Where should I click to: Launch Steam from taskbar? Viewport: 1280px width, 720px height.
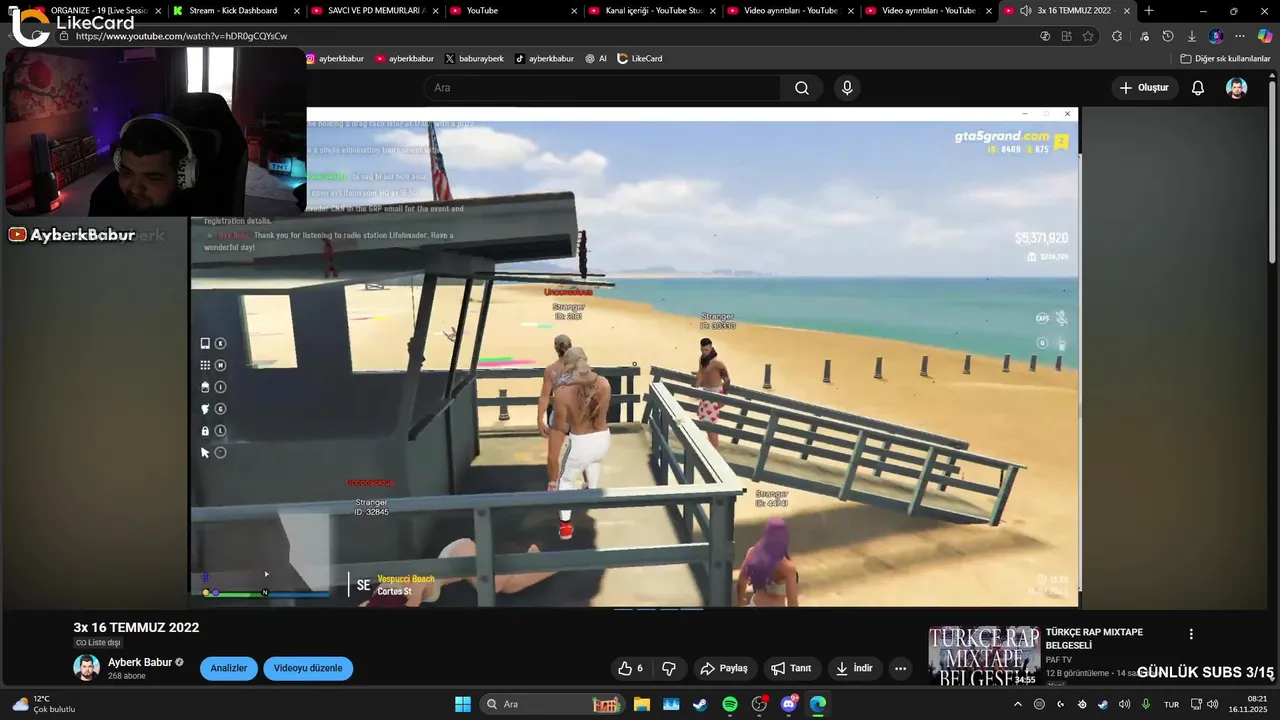(700, 704)
